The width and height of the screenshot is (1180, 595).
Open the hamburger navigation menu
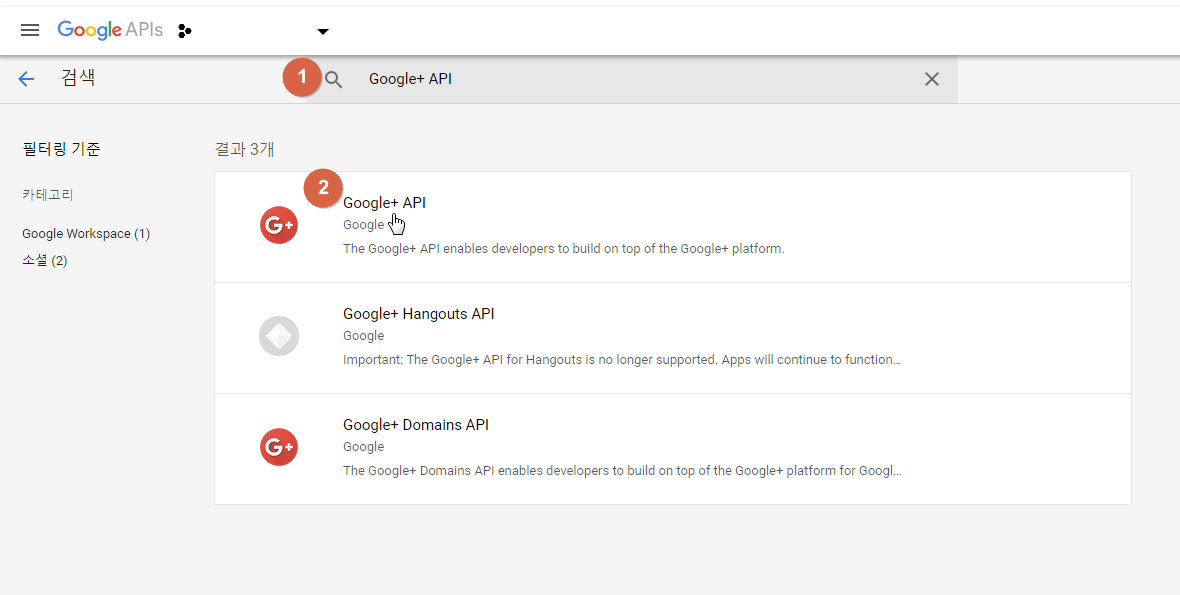[x=30, y=31]
